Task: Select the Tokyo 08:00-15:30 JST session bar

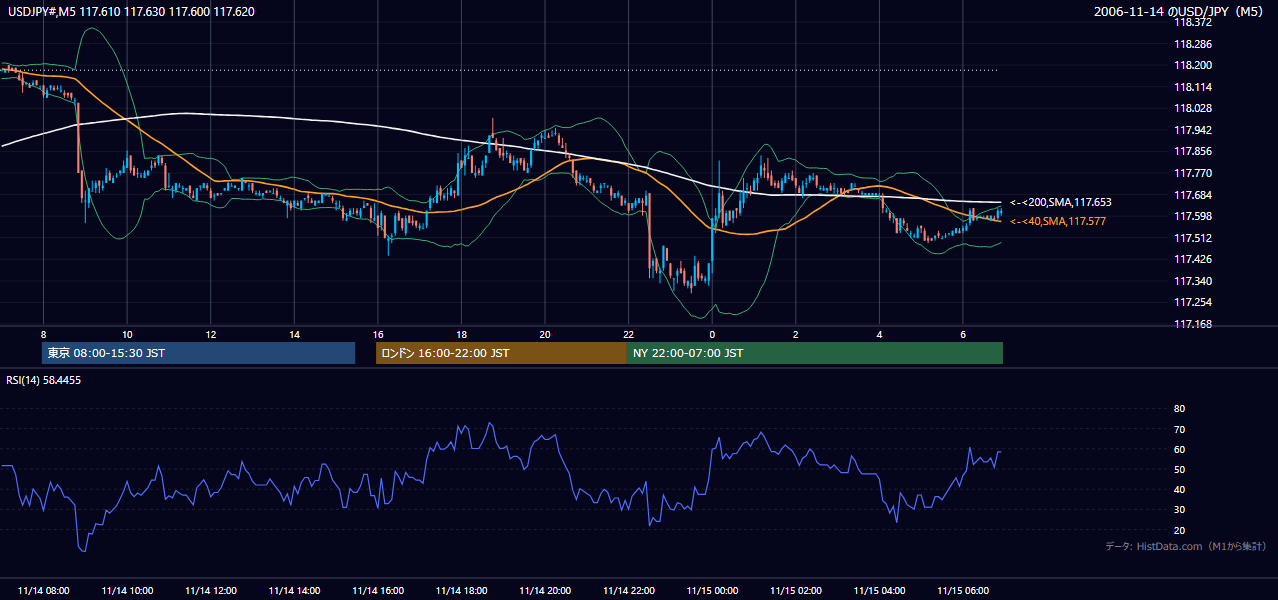Action: point(198,353)
